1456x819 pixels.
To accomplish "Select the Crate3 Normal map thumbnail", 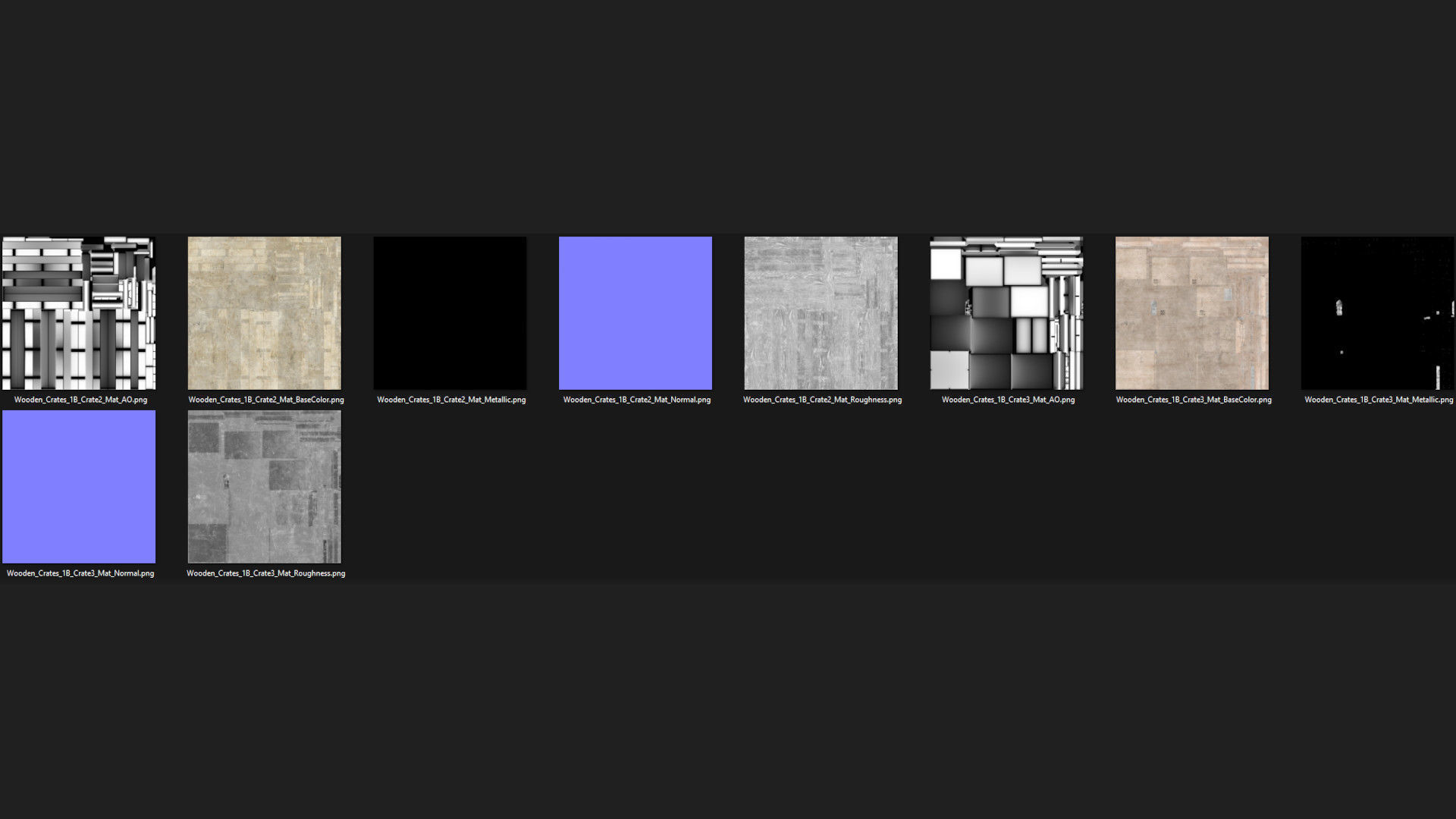I will tap(79, 486).
